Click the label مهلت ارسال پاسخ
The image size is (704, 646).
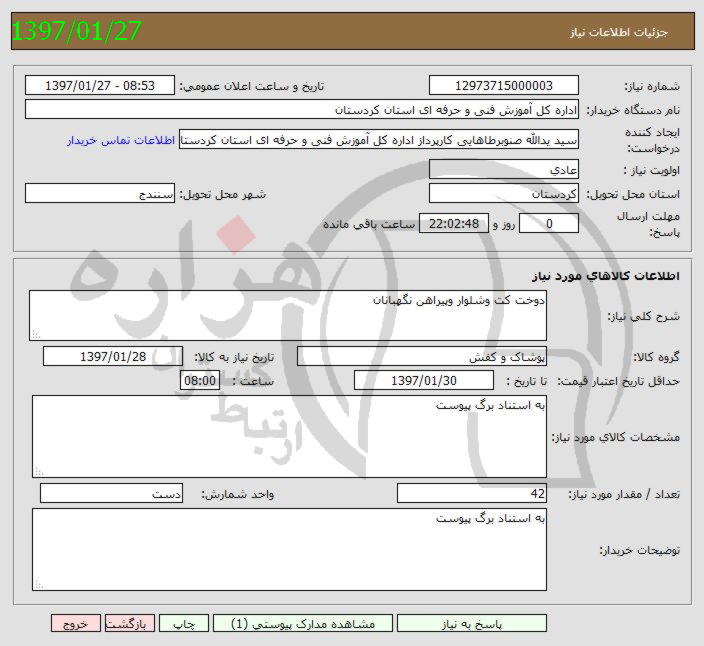[x=648, y=224]
